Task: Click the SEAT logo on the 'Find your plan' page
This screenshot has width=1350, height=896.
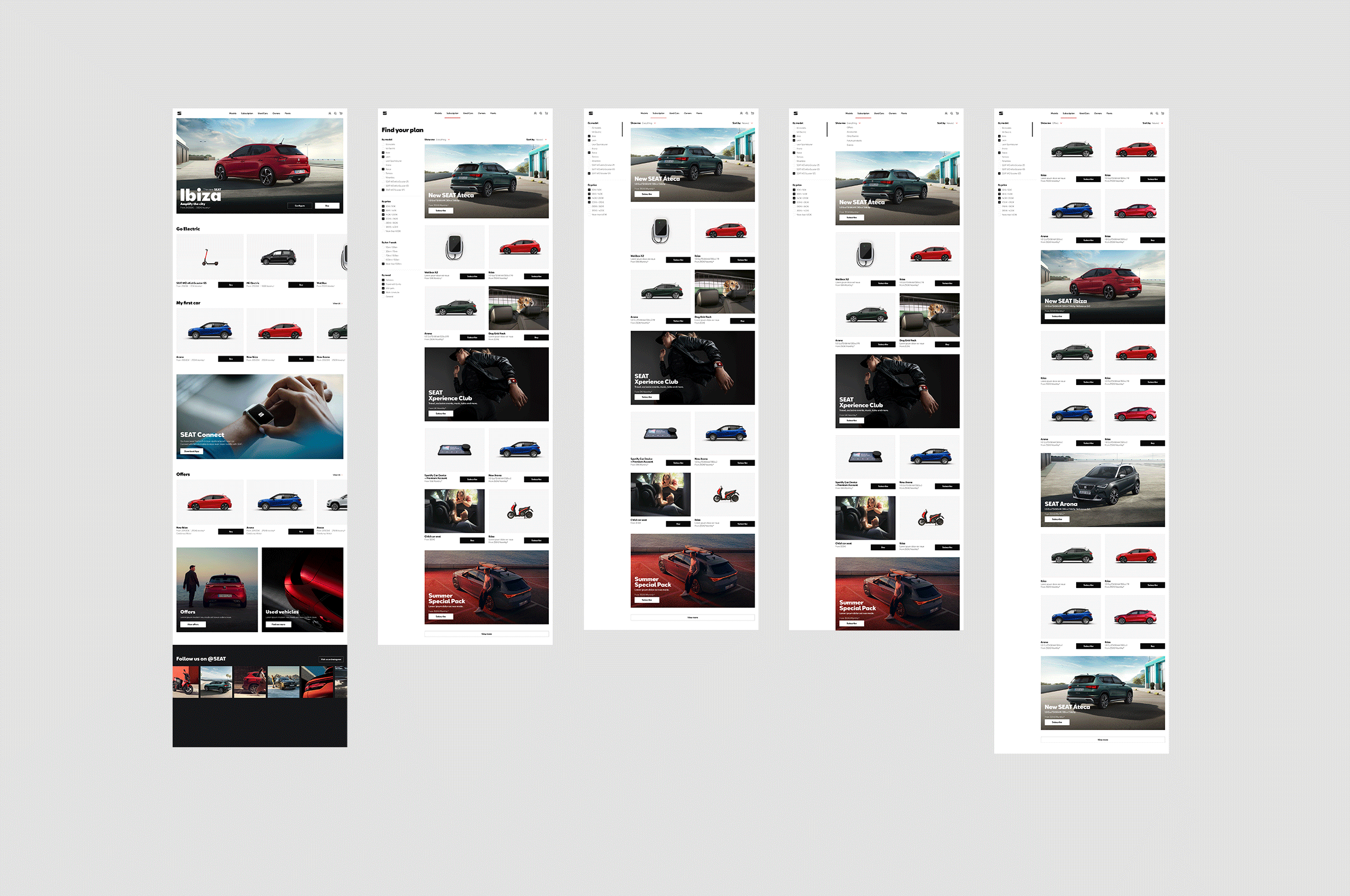Action: point(385,113)
